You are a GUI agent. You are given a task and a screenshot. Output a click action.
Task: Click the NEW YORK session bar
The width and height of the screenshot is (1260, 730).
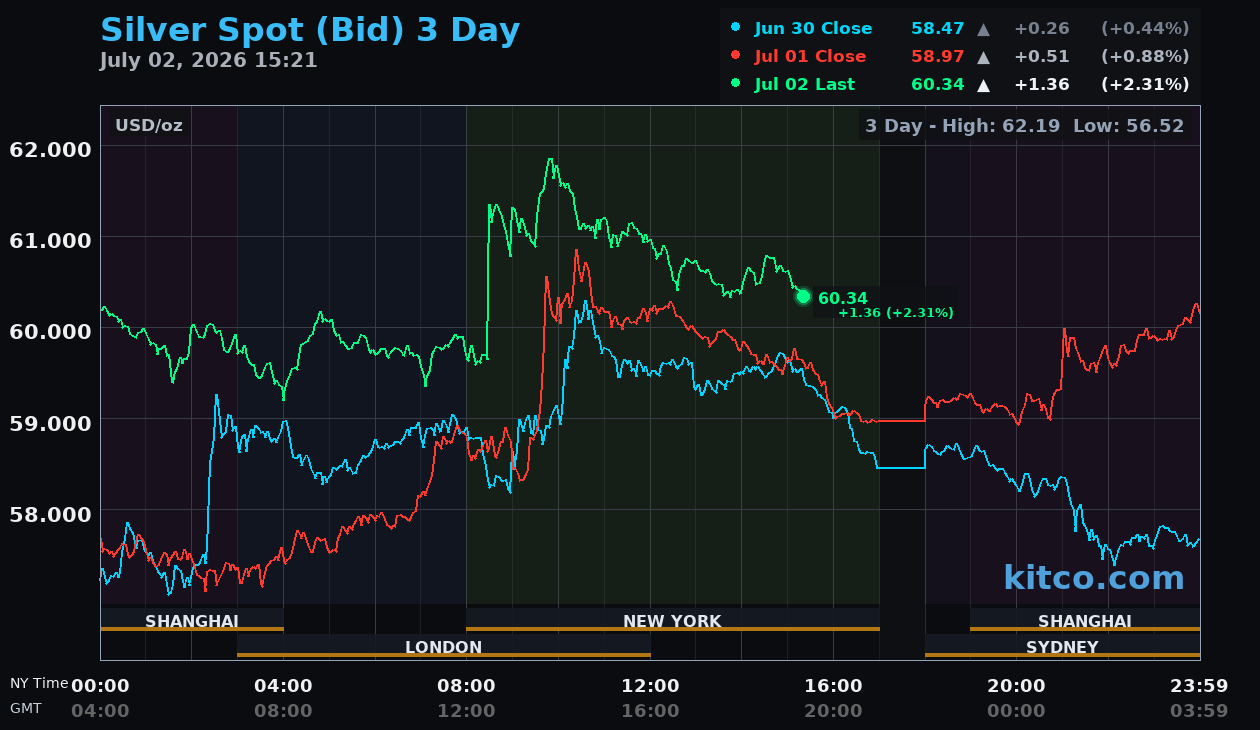click(x=672, y=620)
